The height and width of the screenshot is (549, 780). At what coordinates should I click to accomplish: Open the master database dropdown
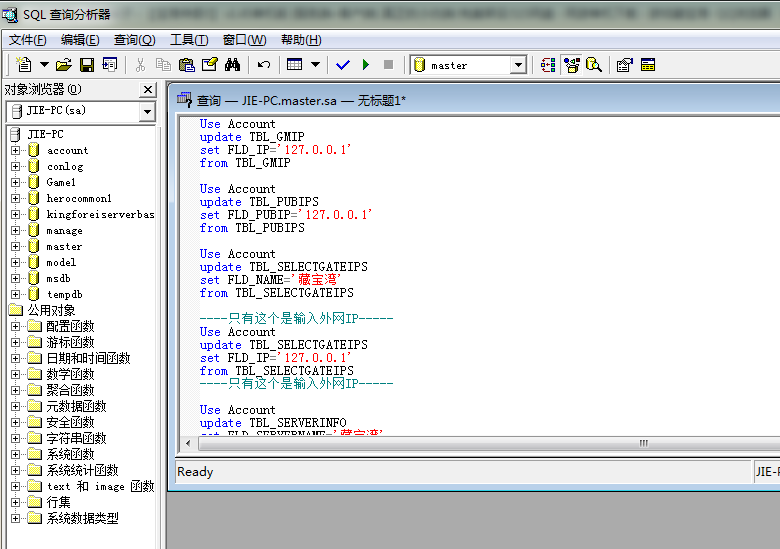point(518,65)
